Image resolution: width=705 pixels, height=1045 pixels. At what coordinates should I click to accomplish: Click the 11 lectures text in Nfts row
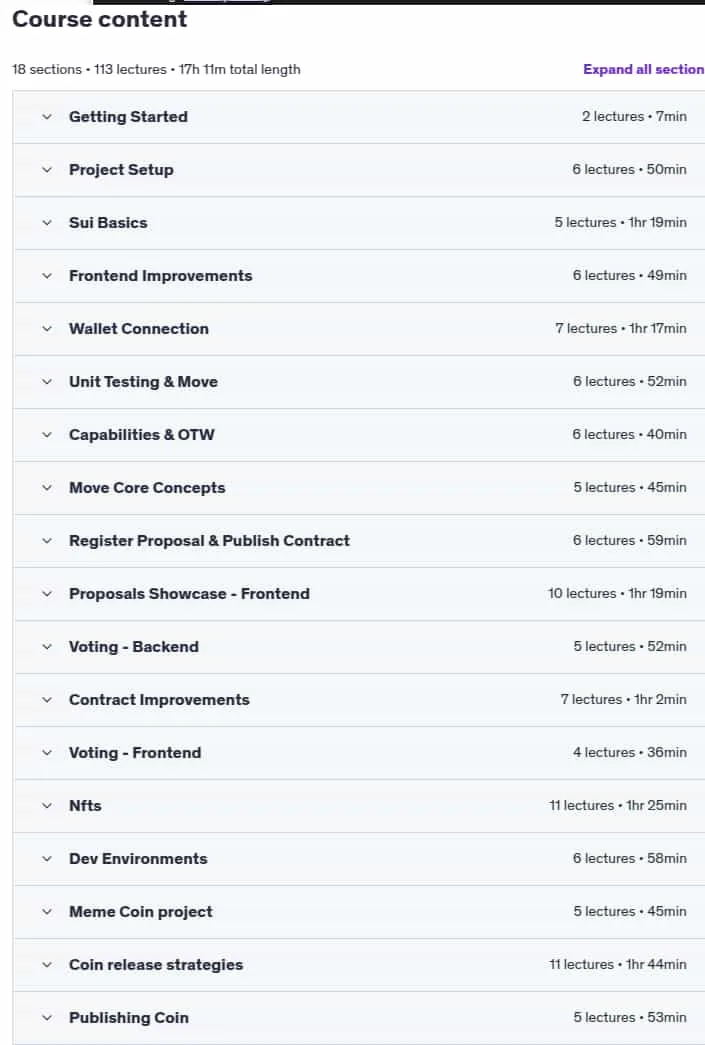pyautogui.click(x=581, y=805)
